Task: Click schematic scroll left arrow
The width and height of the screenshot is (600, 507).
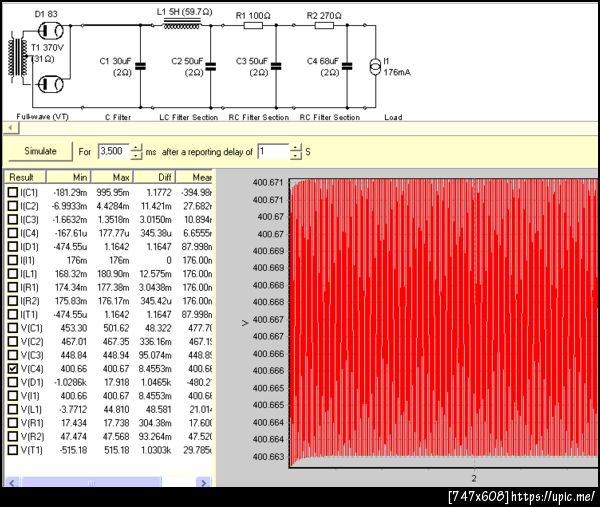Action: point(11,128)
